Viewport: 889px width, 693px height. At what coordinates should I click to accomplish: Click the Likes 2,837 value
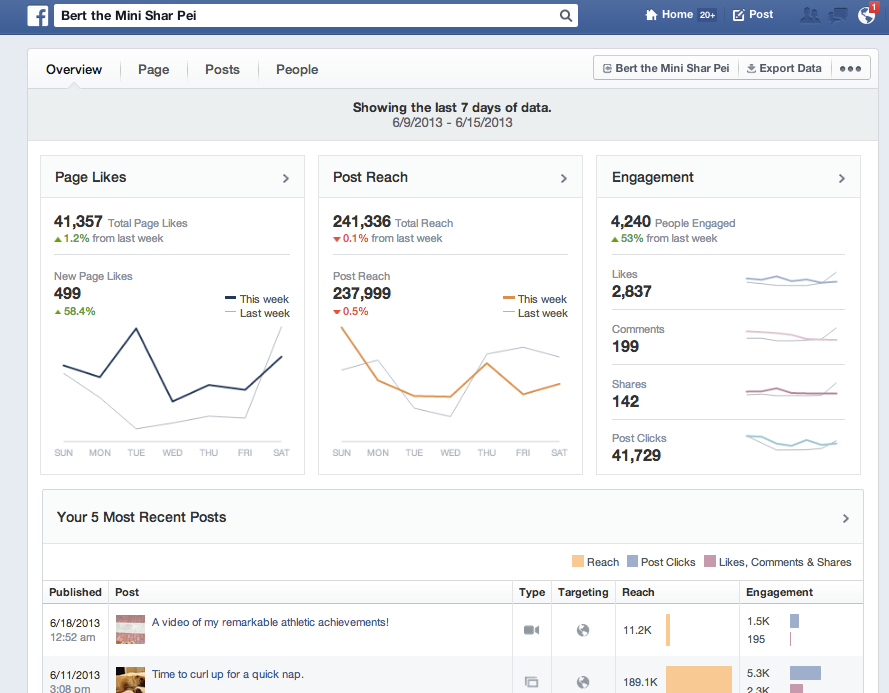click(x=632, y=291)
